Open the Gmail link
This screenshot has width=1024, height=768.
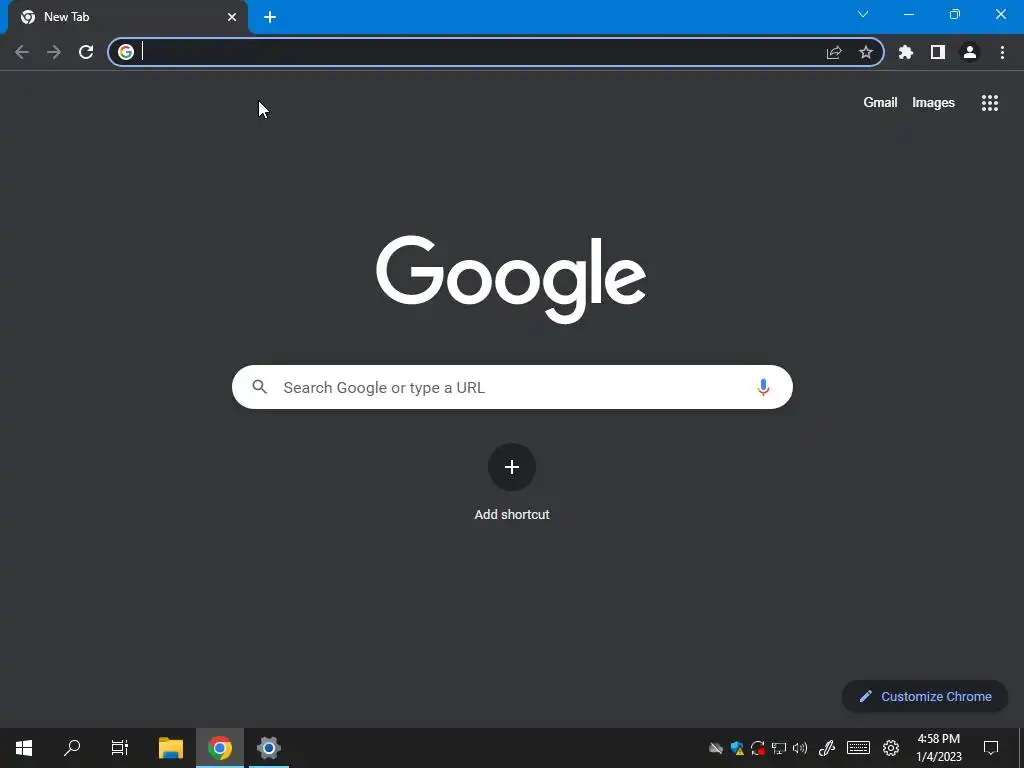click(880, 103)
